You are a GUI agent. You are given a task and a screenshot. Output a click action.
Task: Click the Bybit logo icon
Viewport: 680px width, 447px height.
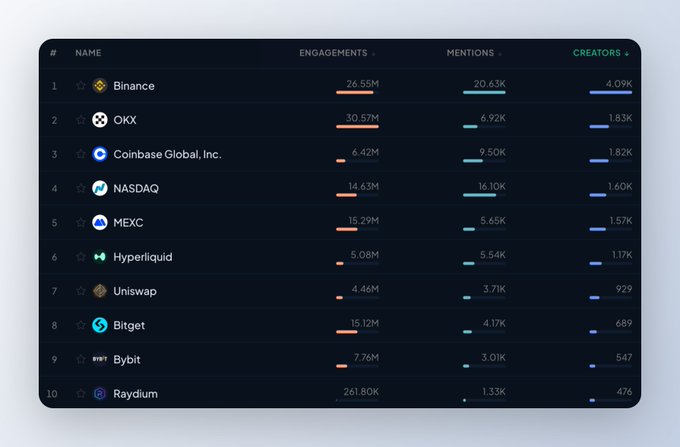pos(100,359)
